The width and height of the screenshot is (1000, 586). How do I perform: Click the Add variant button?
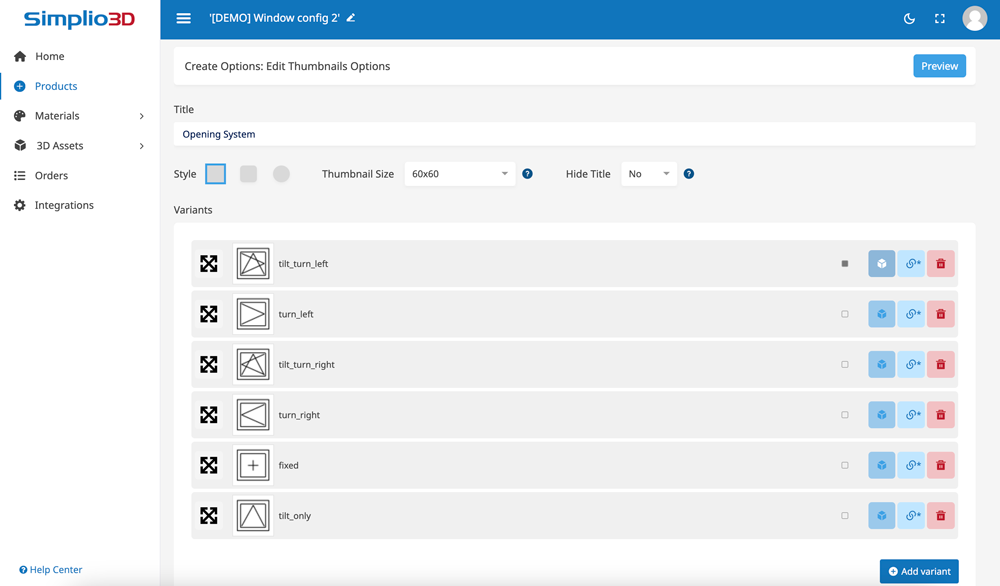(x=919, y=571)
